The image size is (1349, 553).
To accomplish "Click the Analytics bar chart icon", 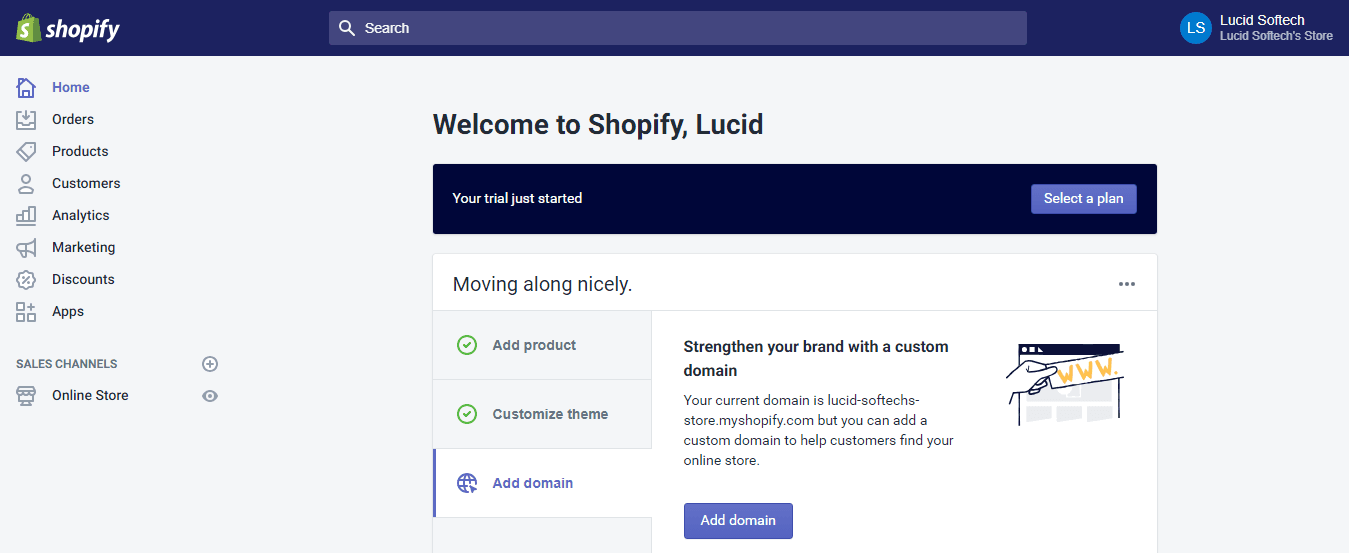I will tap(26, 215).
